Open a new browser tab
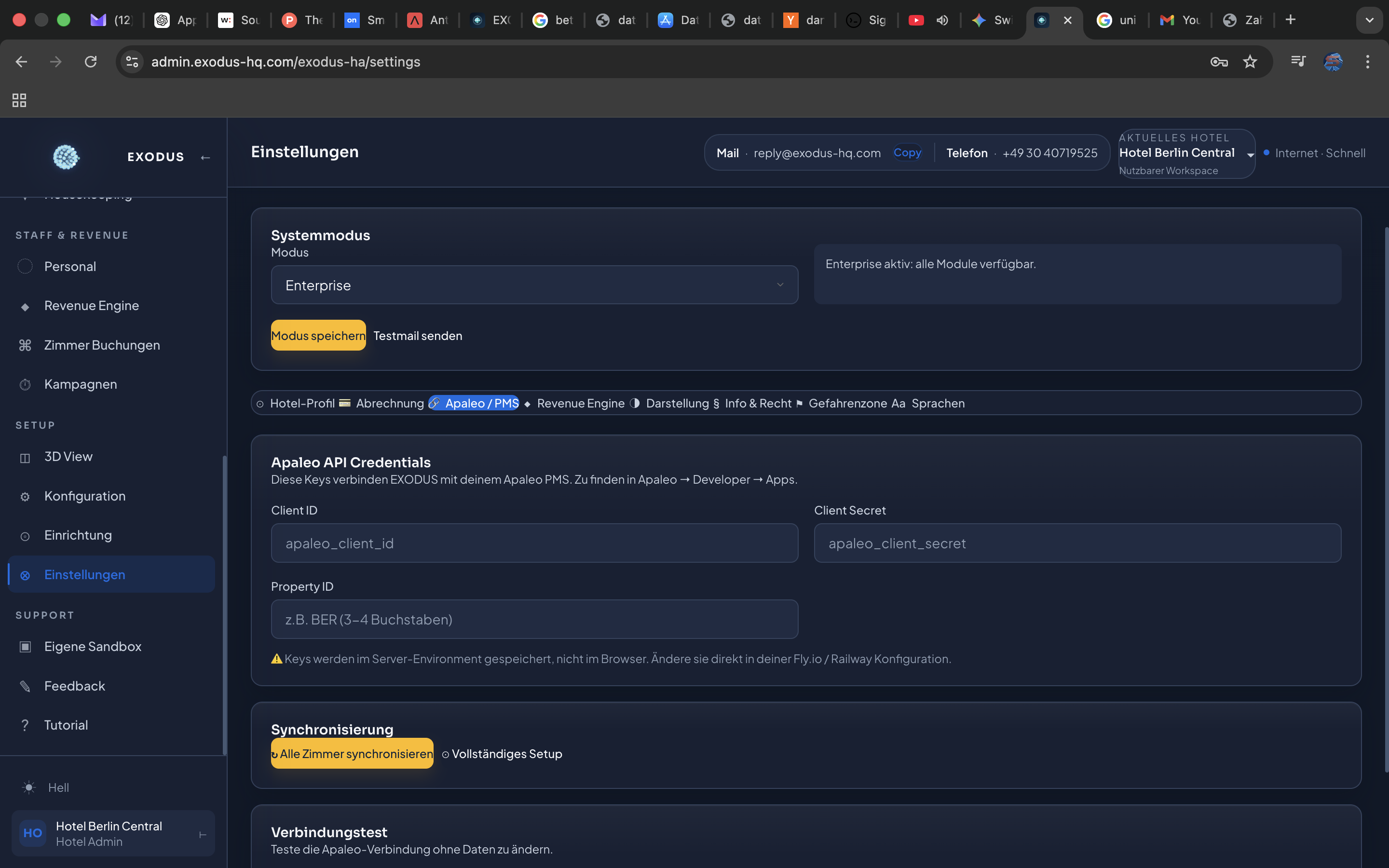 [x=1290, y=19]
